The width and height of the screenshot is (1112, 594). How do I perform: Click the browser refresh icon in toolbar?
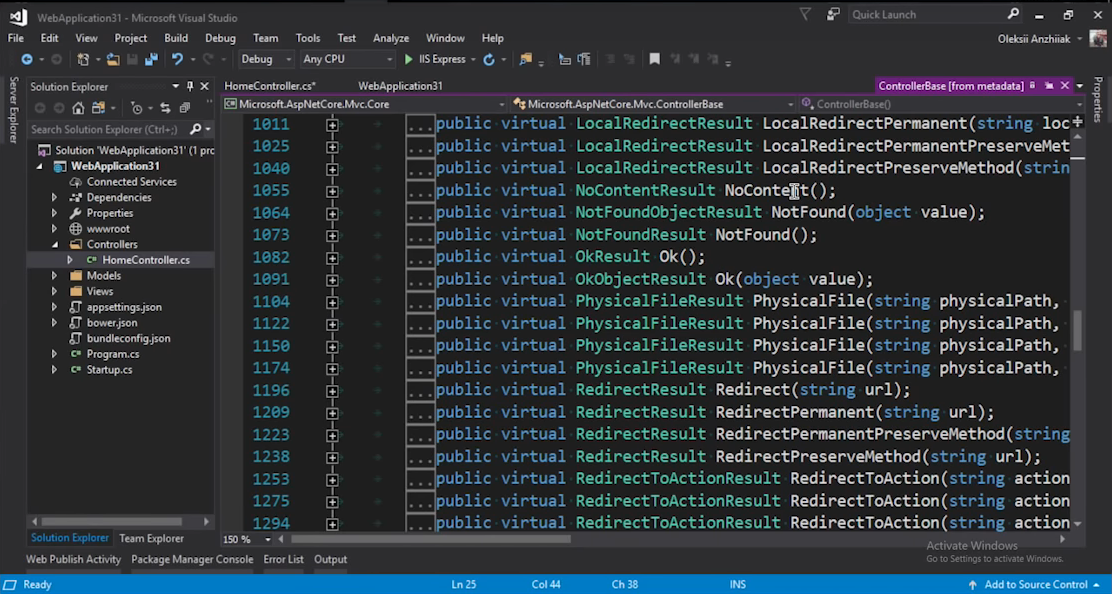pos(489,60)
